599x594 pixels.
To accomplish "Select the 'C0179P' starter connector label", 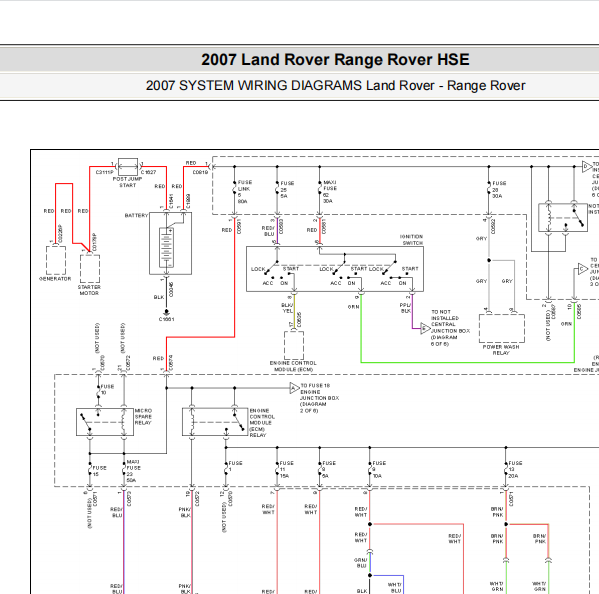I will tap(94, 242).
